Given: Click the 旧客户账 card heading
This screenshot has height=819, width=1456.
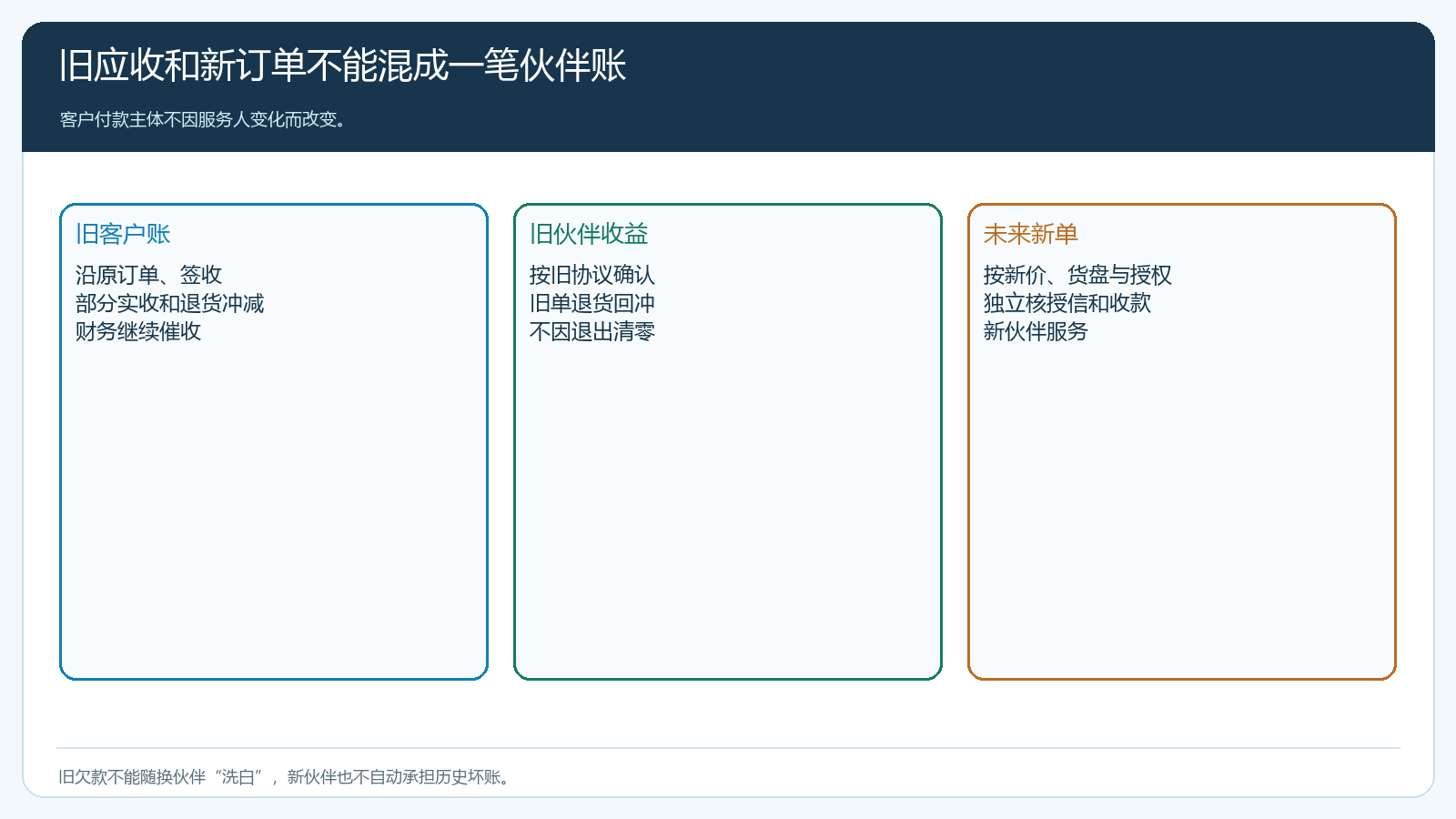Looking at the screenshot, I should coord(123,234).
